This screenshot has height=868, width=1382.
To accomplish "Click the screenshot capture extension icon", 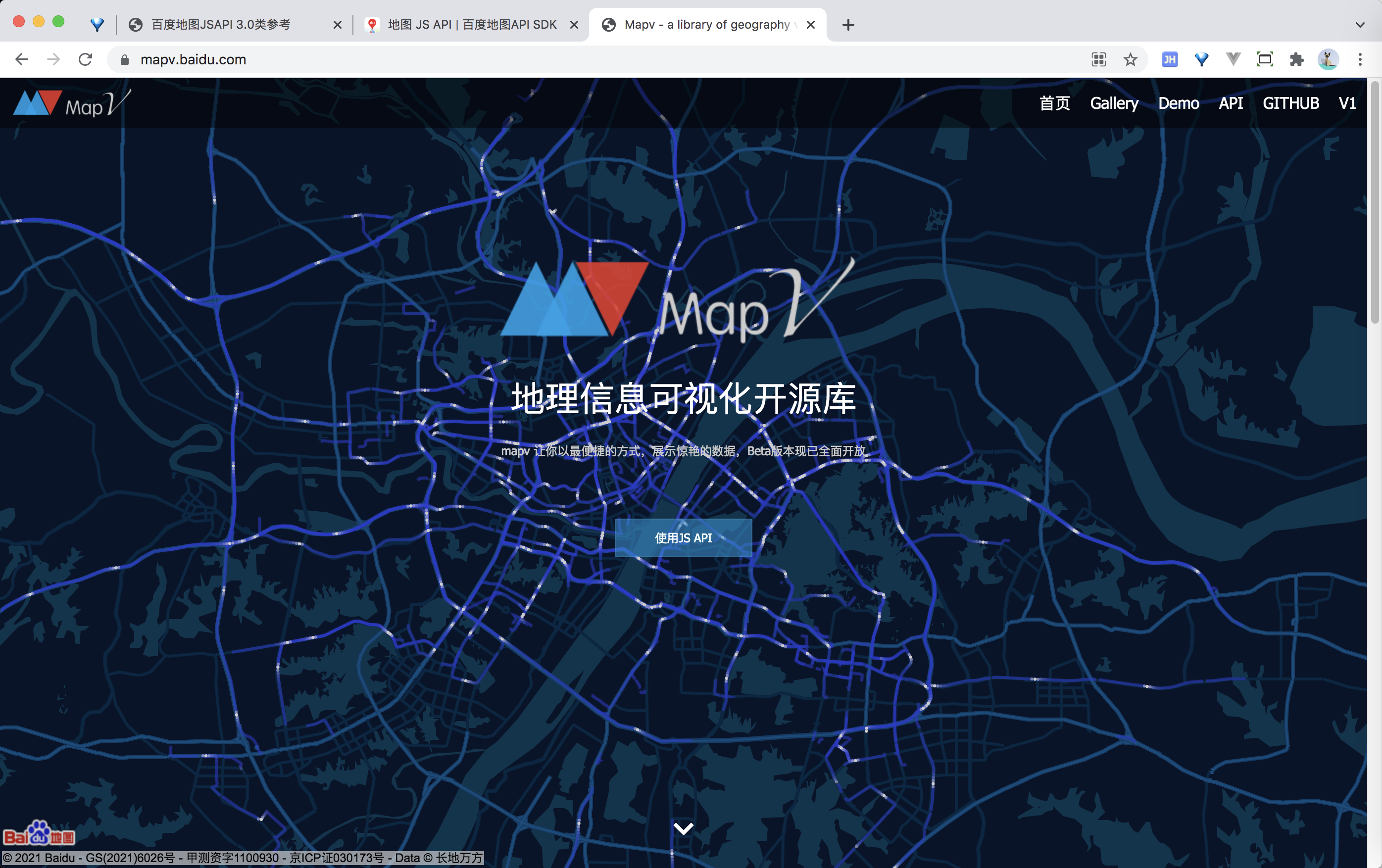I will click(1264, 59).
